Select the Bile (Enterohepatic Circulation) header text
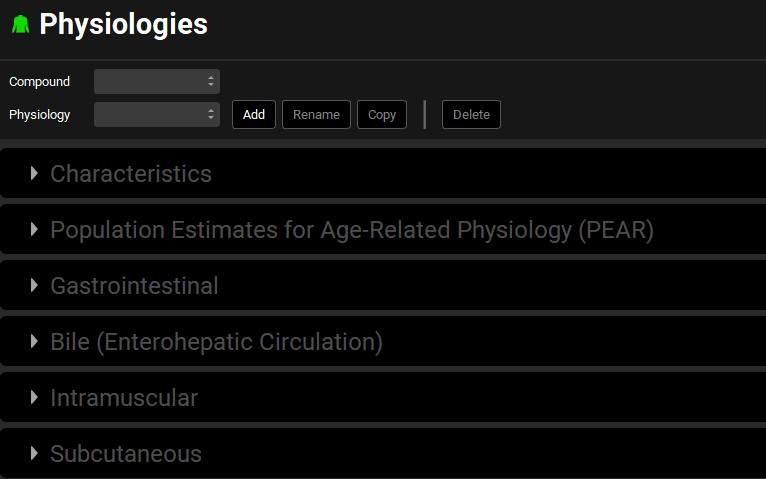The width and height of the screenshot is (766, 479). 216,342
